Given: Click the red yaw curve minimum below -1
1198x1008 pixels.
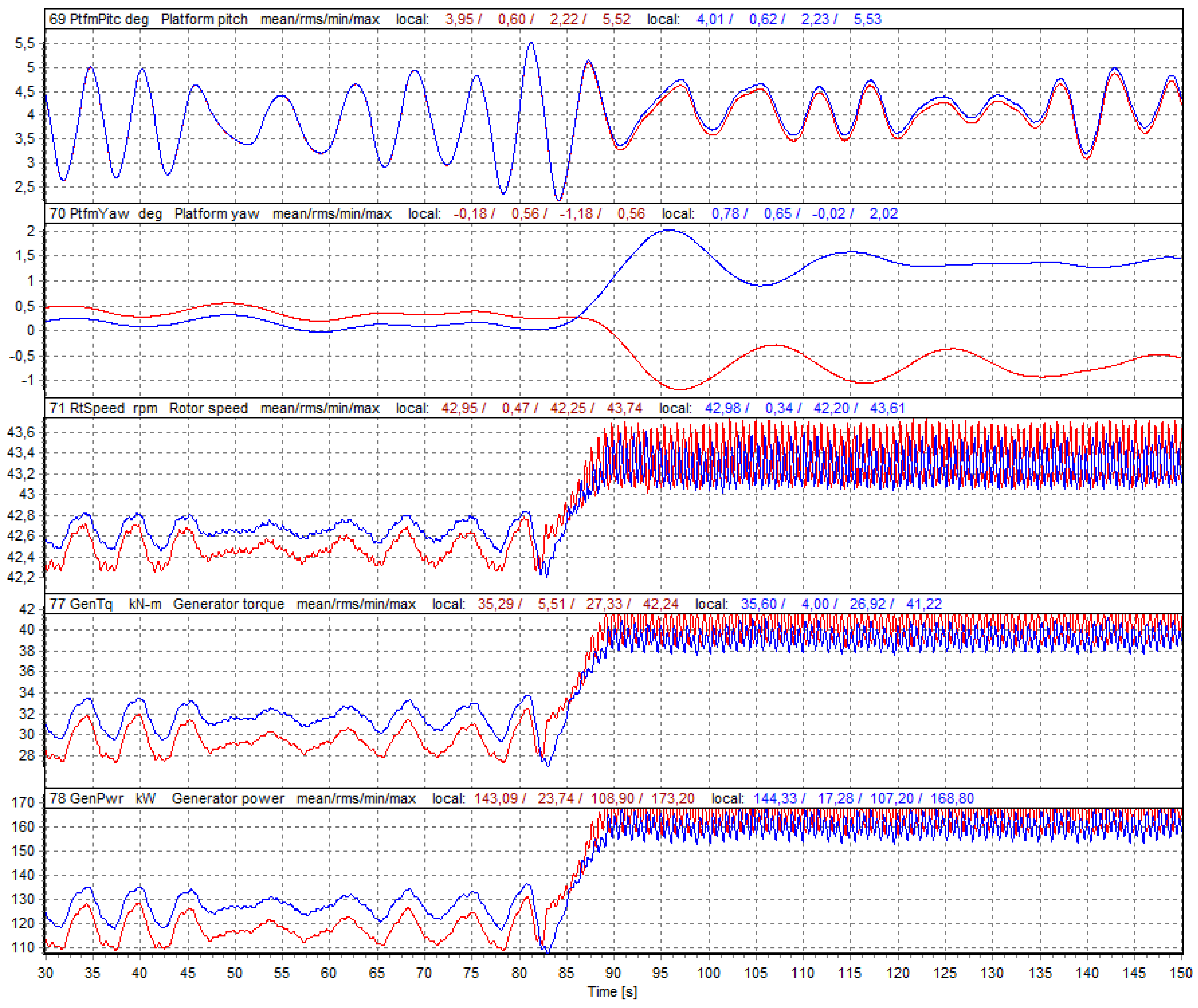Looking at the screenshot, I should pos(680,390).
